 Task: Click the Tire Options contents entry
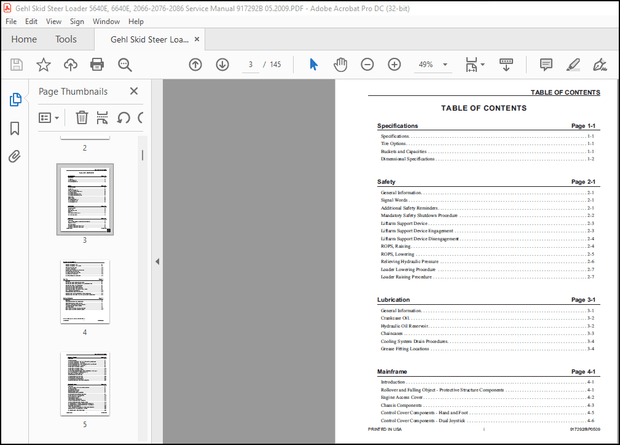click(x=393, y=144)
